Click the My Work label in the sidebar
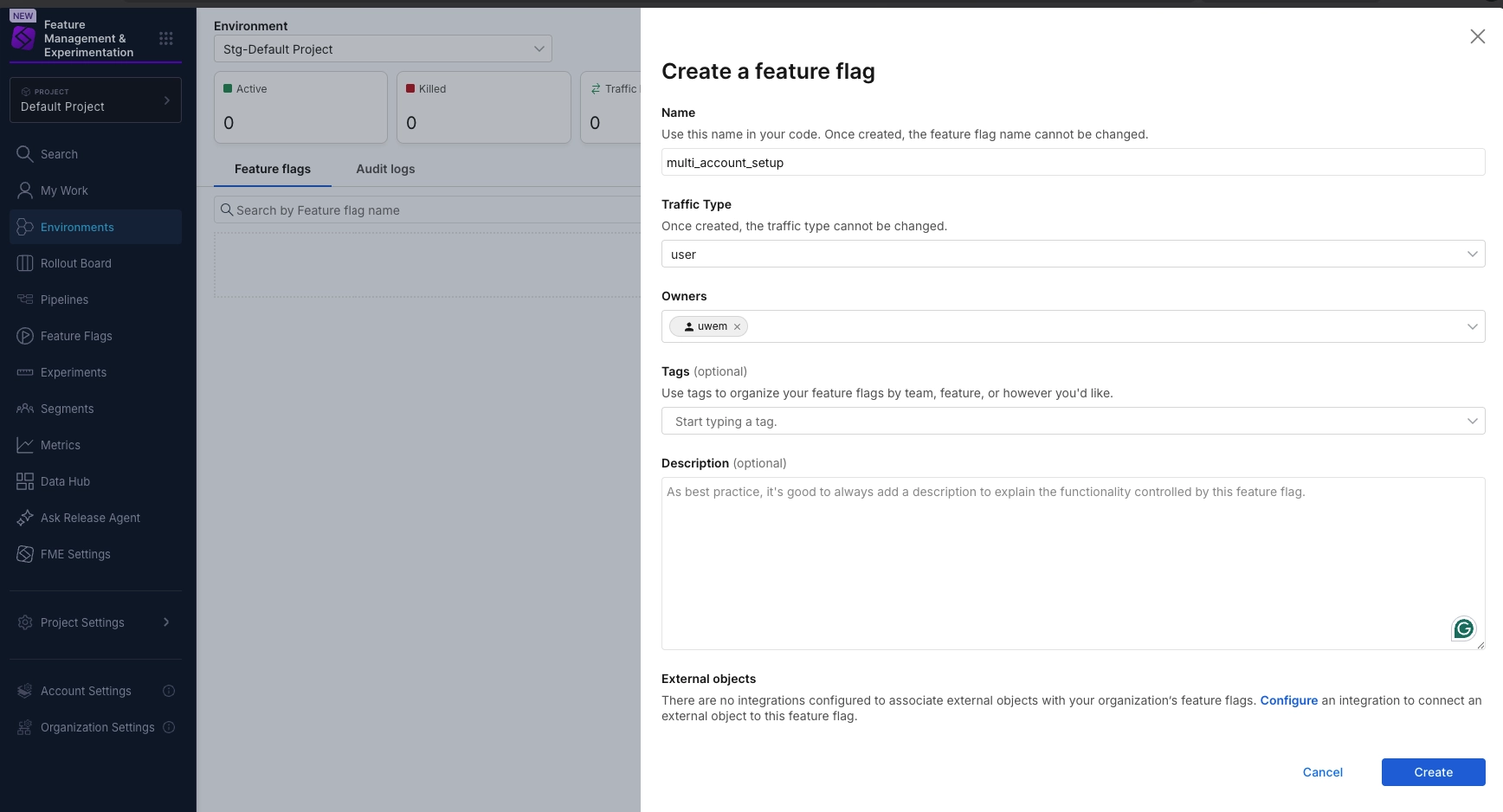 [x=64, y=190]
